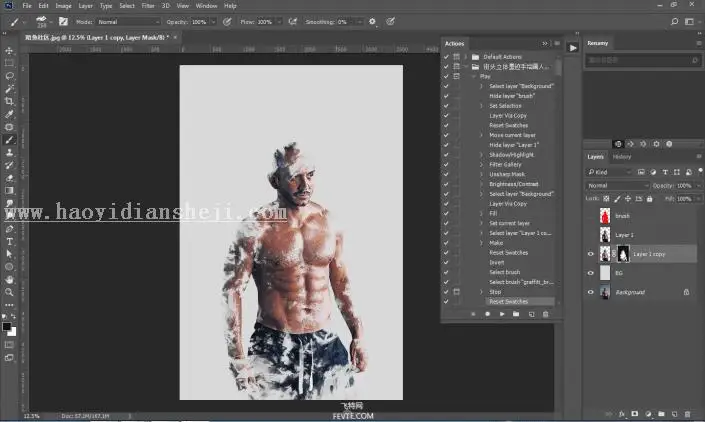This screenshot has height=422, width=705.
Task: Select the Gradient tool
Action: tap(9, 191)
